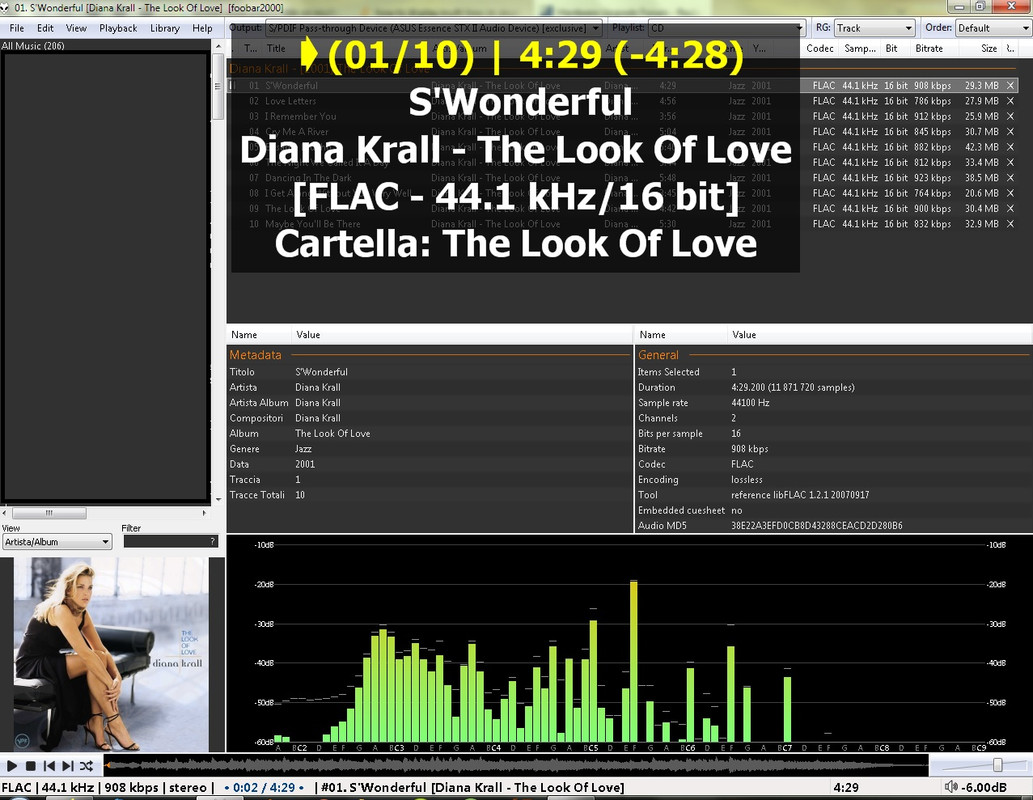Sort playlist by Samp... column header
Image resolution: width=1033 pixels, height=800 pixels.
click(x=860, y=48)
